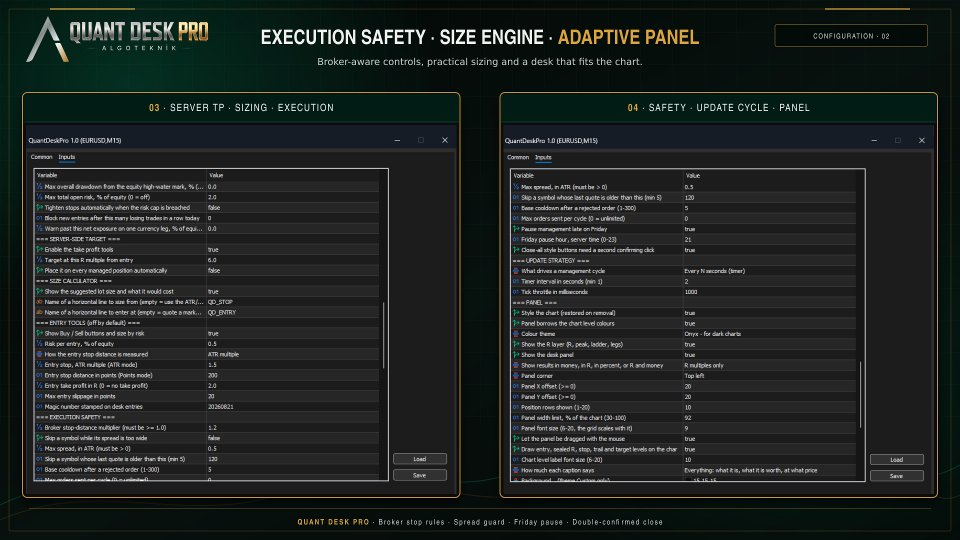The image size is (960, 540).
Task: Click the icon beside 'Max entry slippage in points'
Action: coord(39,396)
